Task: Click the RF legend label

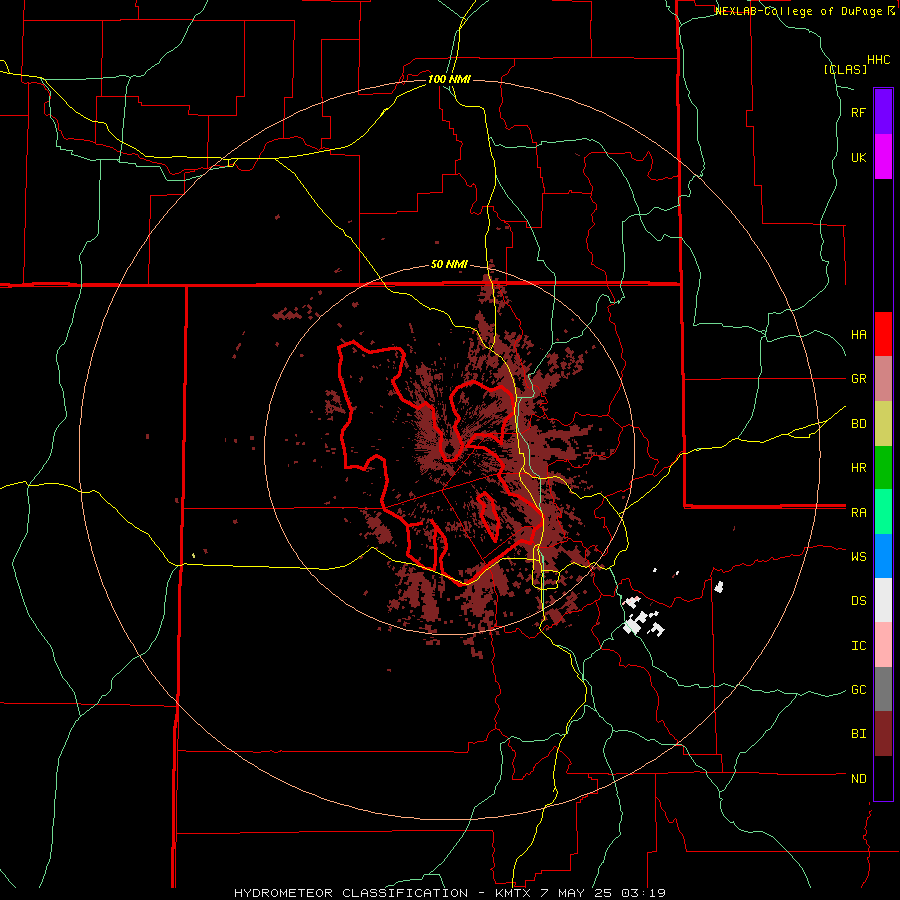Action: (x=858, y=112)
